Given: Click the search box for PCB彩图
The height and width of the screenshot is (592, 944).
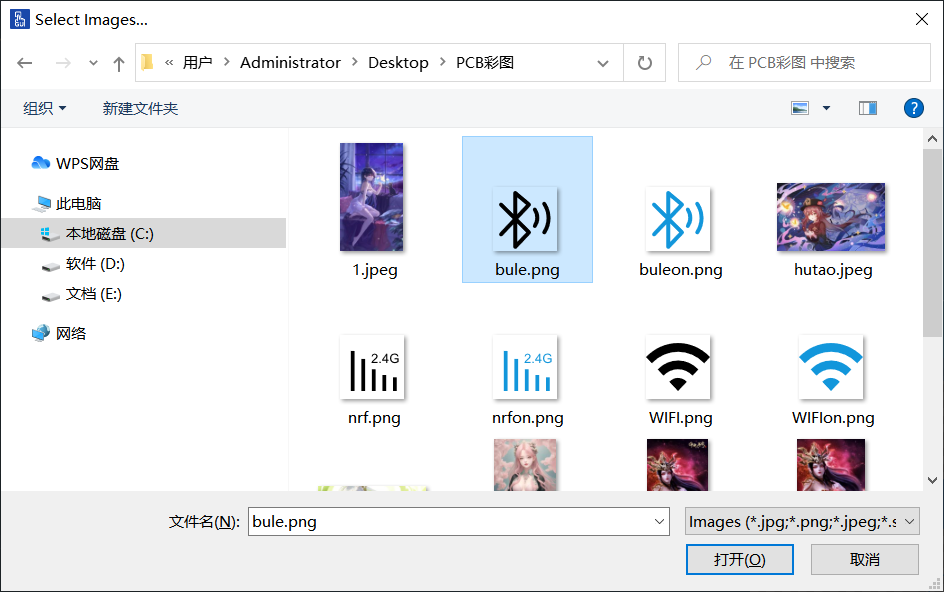Looking at the screenshot, I should coord(804,63).
